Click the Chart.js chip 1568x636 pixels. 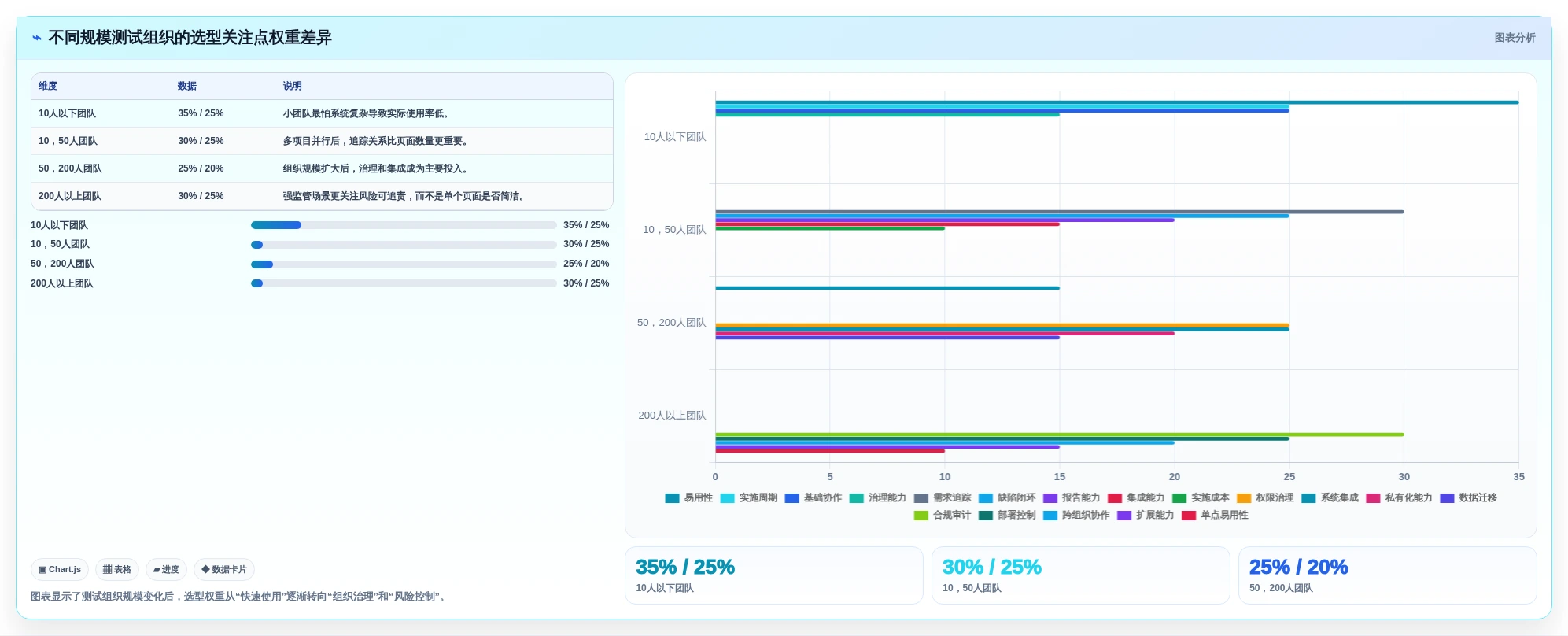[x=60, y=569]
